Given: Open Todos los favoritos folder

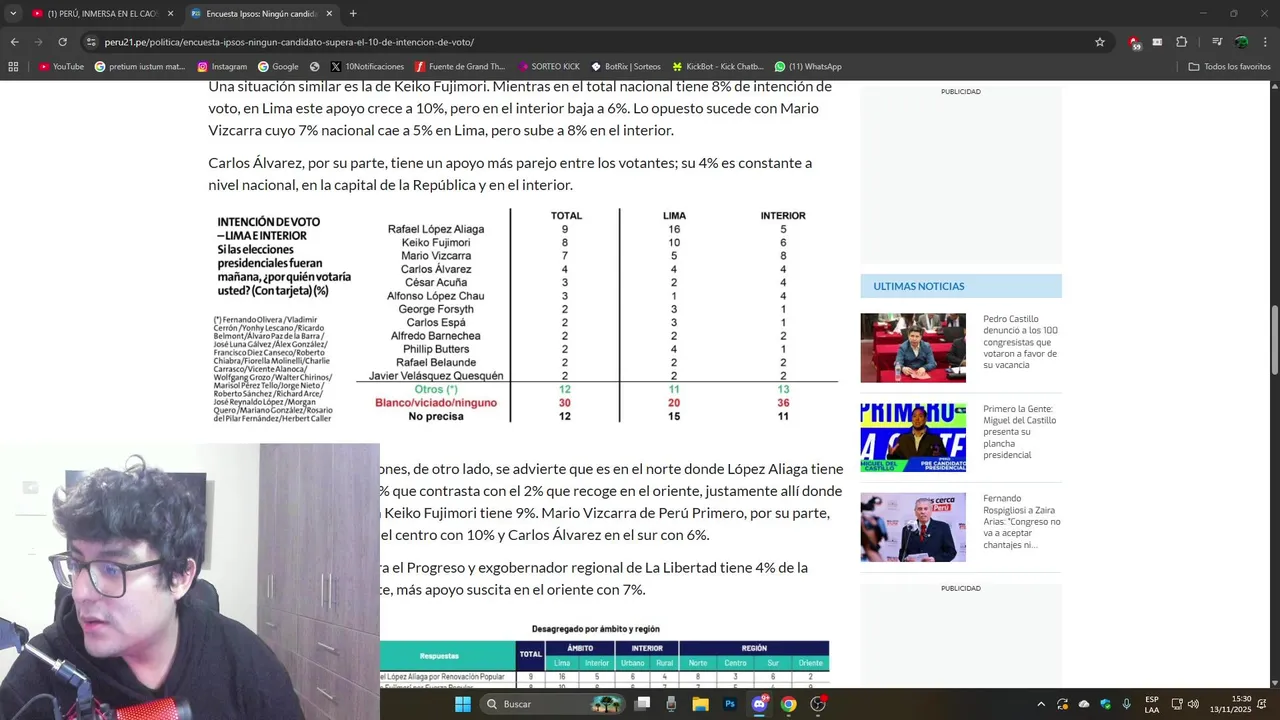Looking at the screenshot, I should (x=1229, y=67).
